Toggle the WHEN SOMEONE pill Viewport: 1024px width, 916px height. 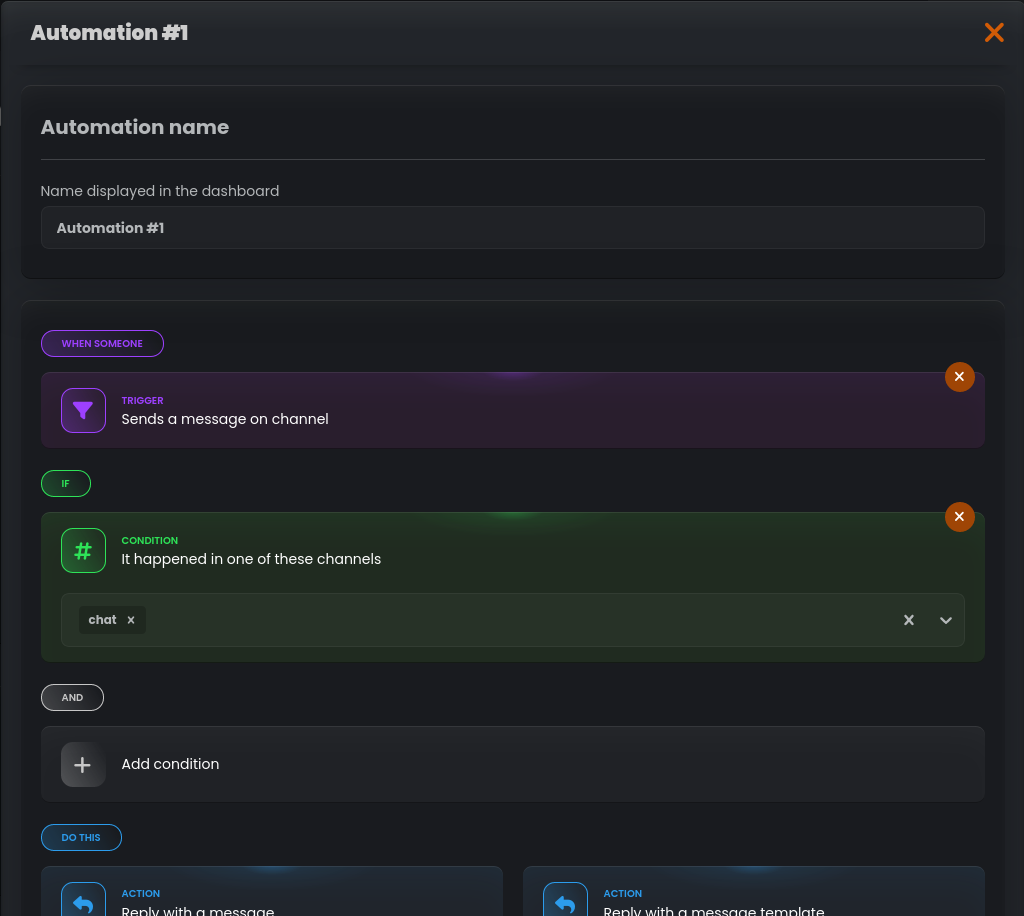[x=102, y=343]
